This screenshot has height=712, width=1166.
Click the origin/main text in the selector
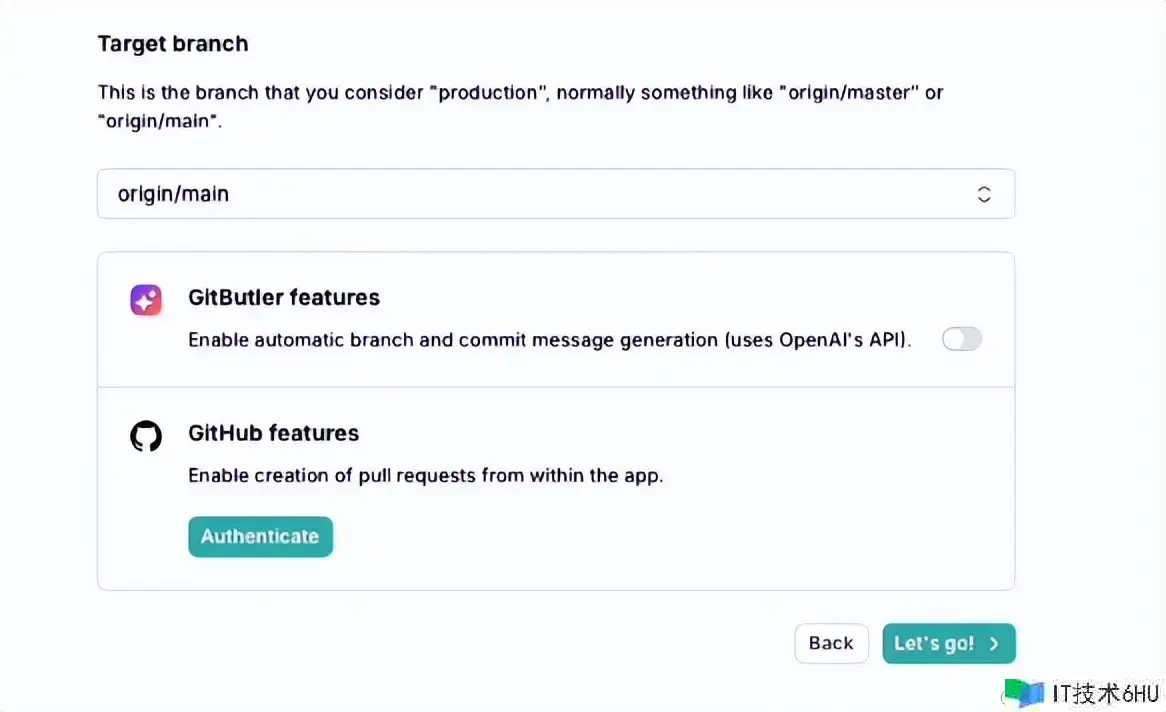click(x=174, y=194)
